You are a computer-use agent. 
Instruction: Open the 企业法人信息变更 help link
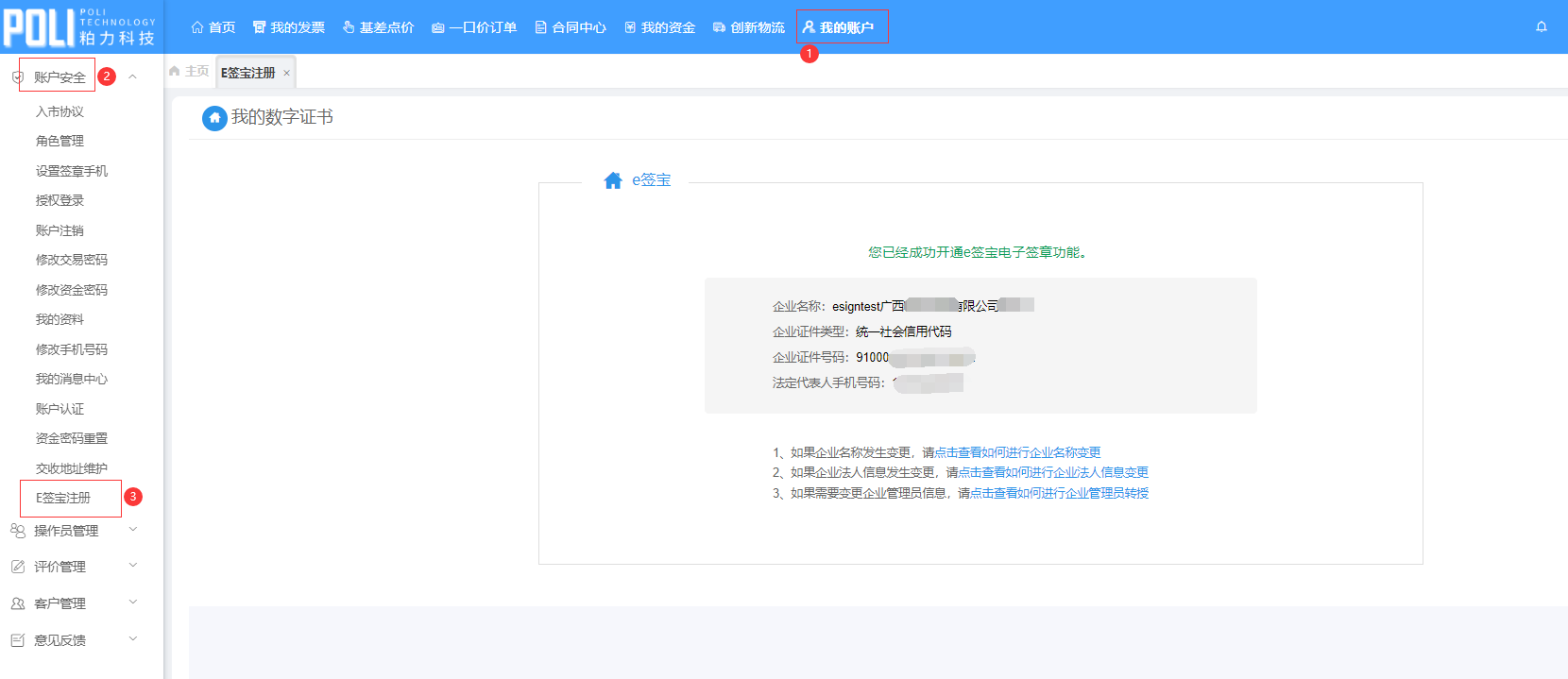tap(1053, 472)
